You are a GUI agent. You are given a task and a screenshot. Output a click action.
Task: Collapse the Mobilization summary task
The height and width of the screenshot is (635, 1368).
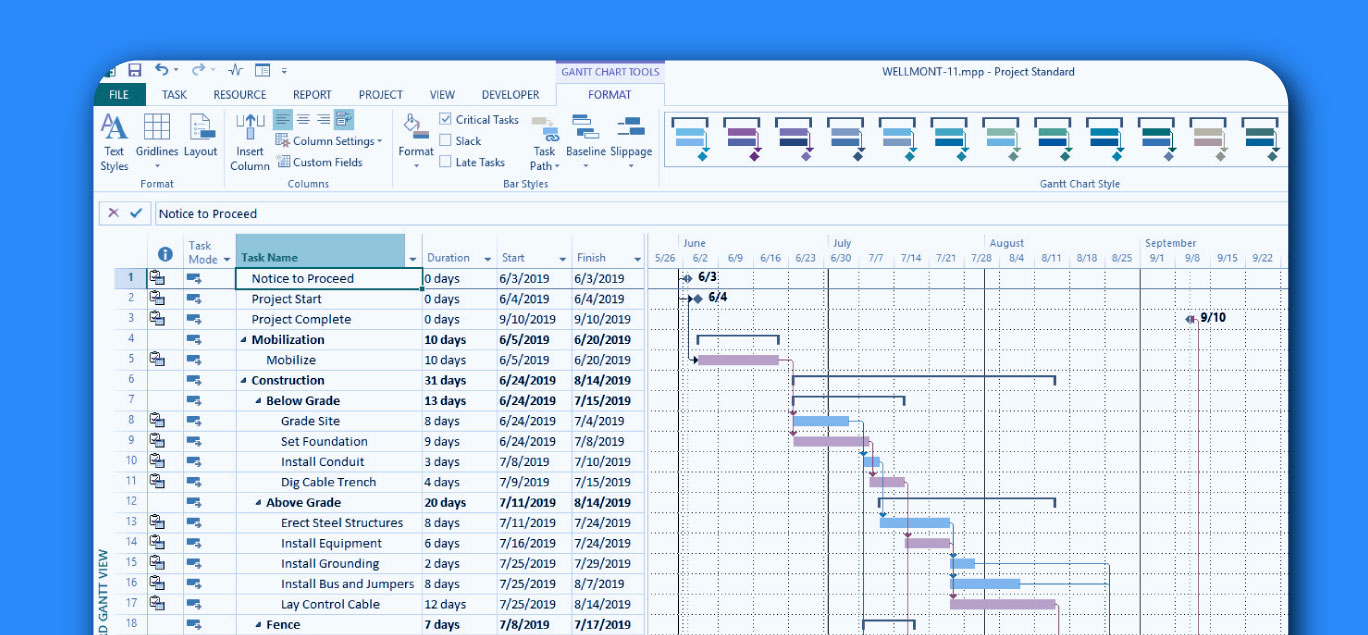[244, 340]
